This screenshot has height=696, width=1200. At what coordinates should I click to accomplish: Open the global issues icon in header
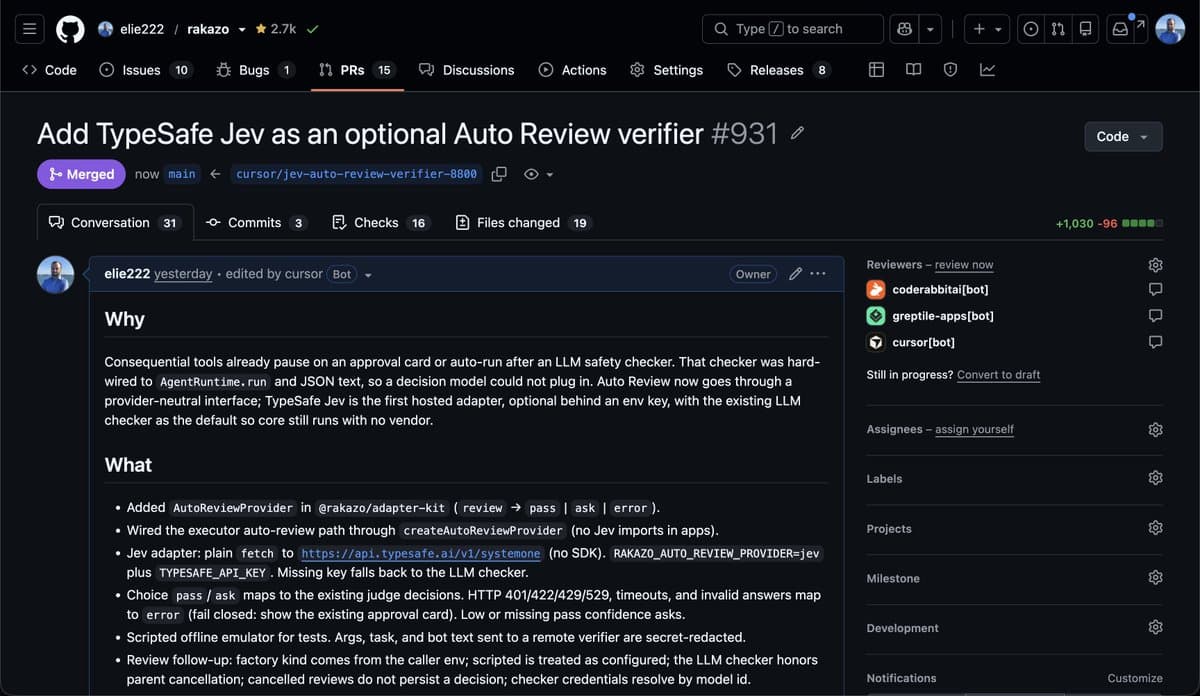(1031, 29)
